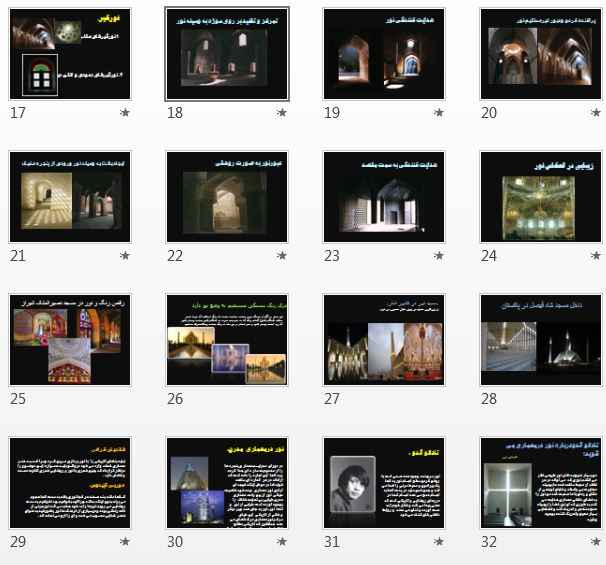Select the highlighted slide 18 thumbnail
Screen dimensions: 606x565
coord(227,54)
